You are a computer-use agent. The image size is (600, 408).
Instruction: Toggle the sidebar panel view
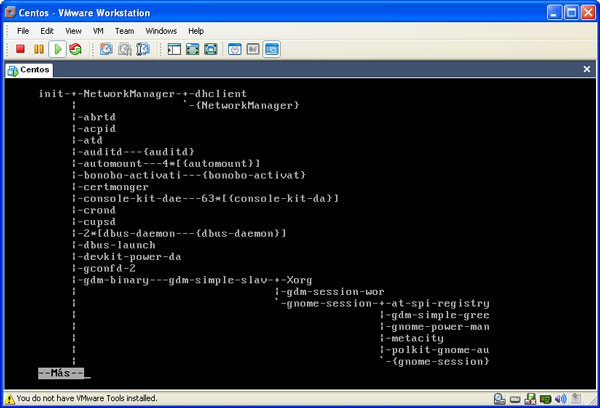coord(173,49)
